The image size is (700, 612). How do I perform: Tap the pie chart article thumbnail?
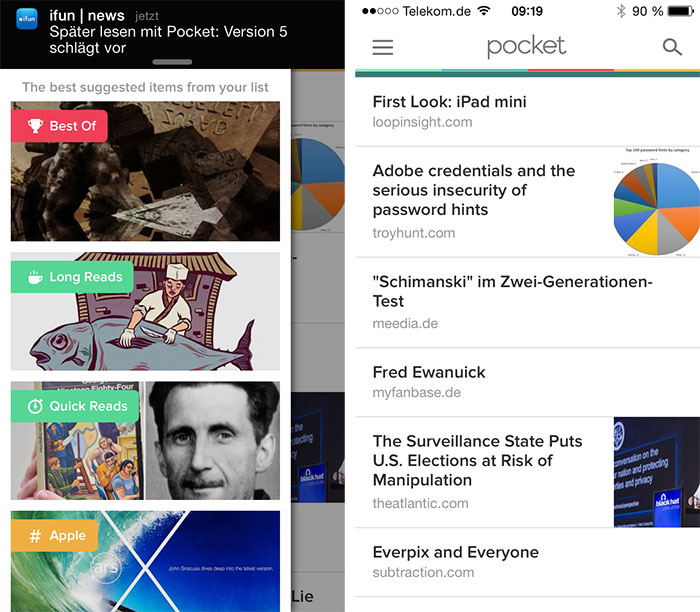pos(657,202)
